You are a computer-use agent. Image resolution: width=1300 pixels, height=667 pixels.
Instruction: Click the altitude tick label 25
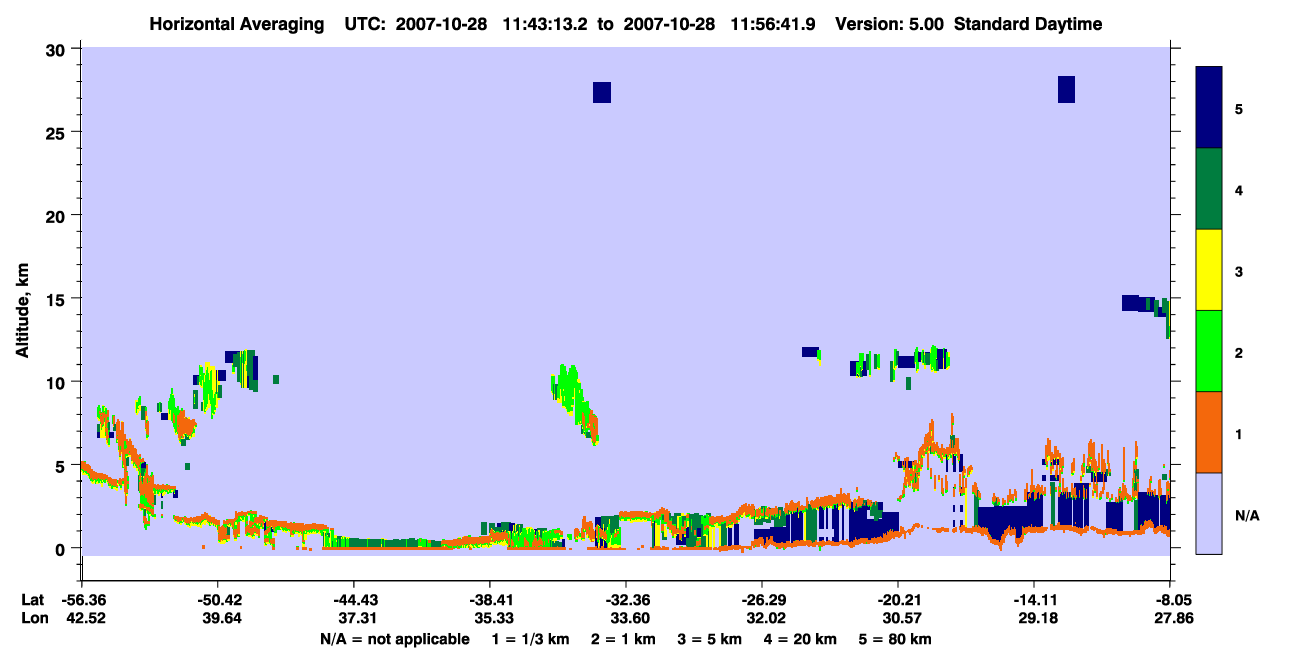tap(58, 132)
